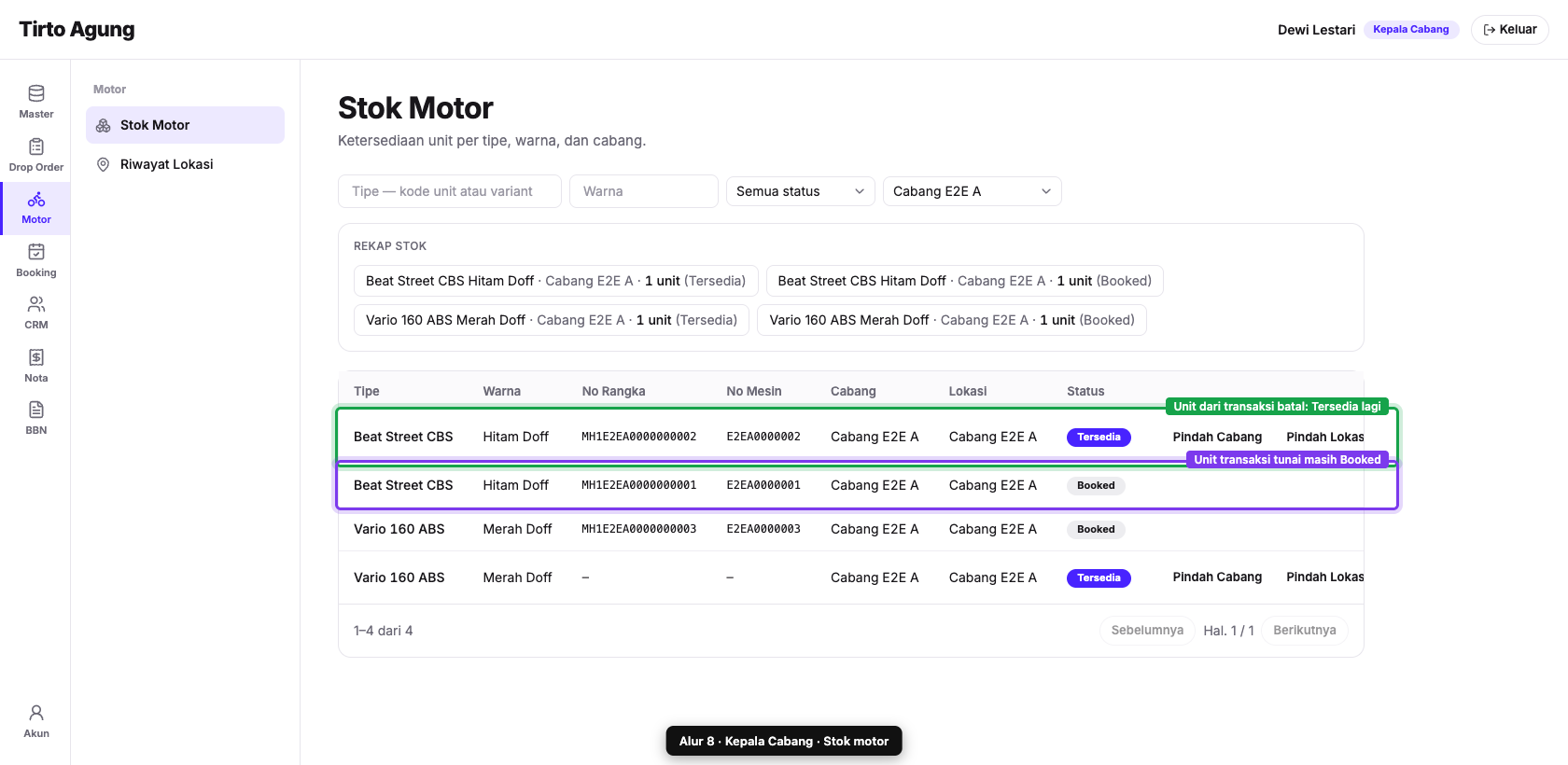This screenshot has height=765, width=1568.
Task: Focus the Tipe search input field
Action: click(x=450, y=191)
